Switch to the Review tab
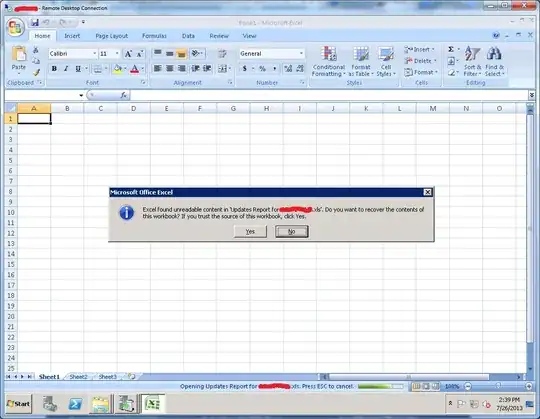The height and width of the screenshot is (419, 540). click(x=219, y=36)
